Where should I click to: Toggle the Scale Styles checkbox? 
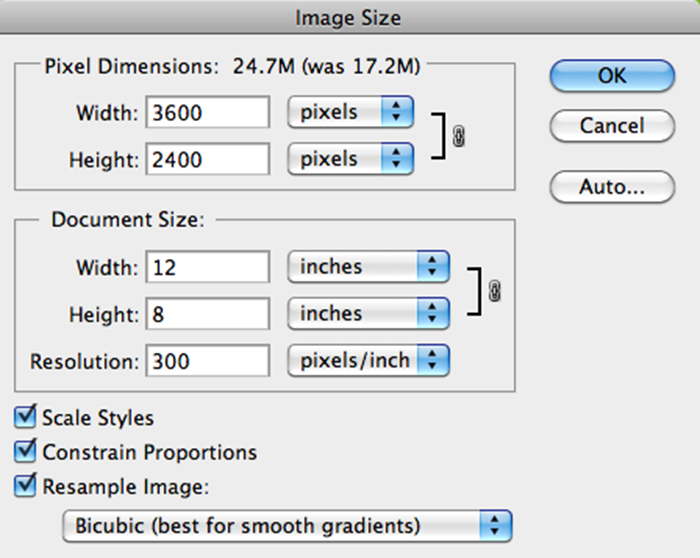pos(25,416)
